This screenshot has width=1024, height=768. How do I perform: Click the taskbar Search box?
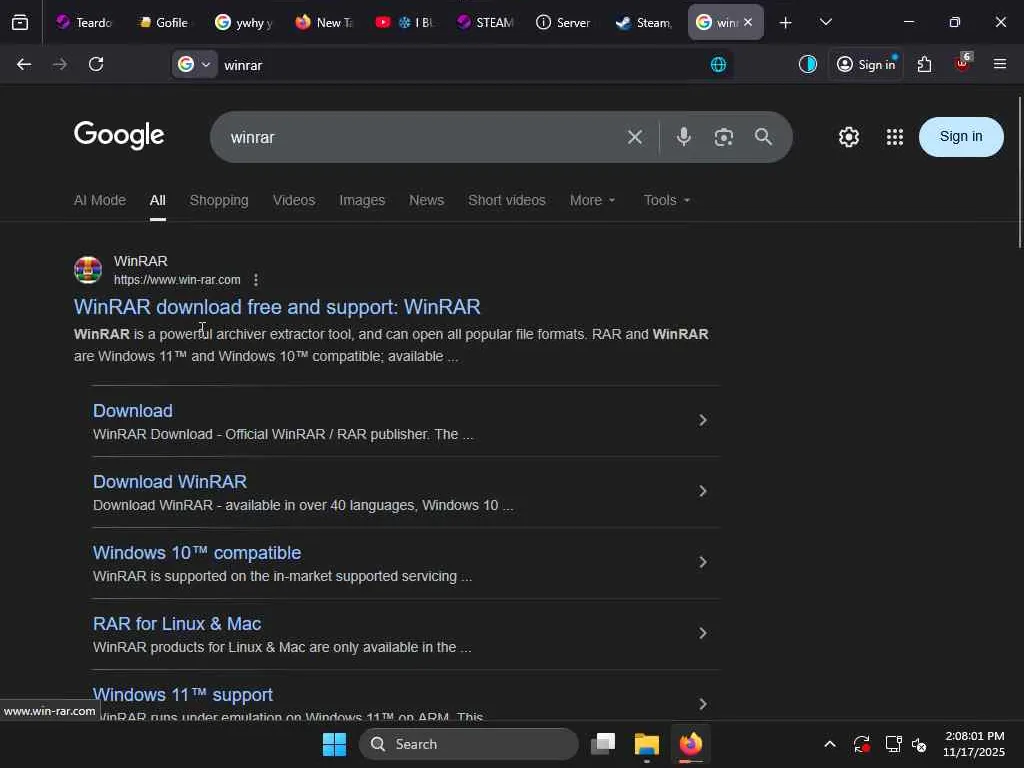point(468,744)
